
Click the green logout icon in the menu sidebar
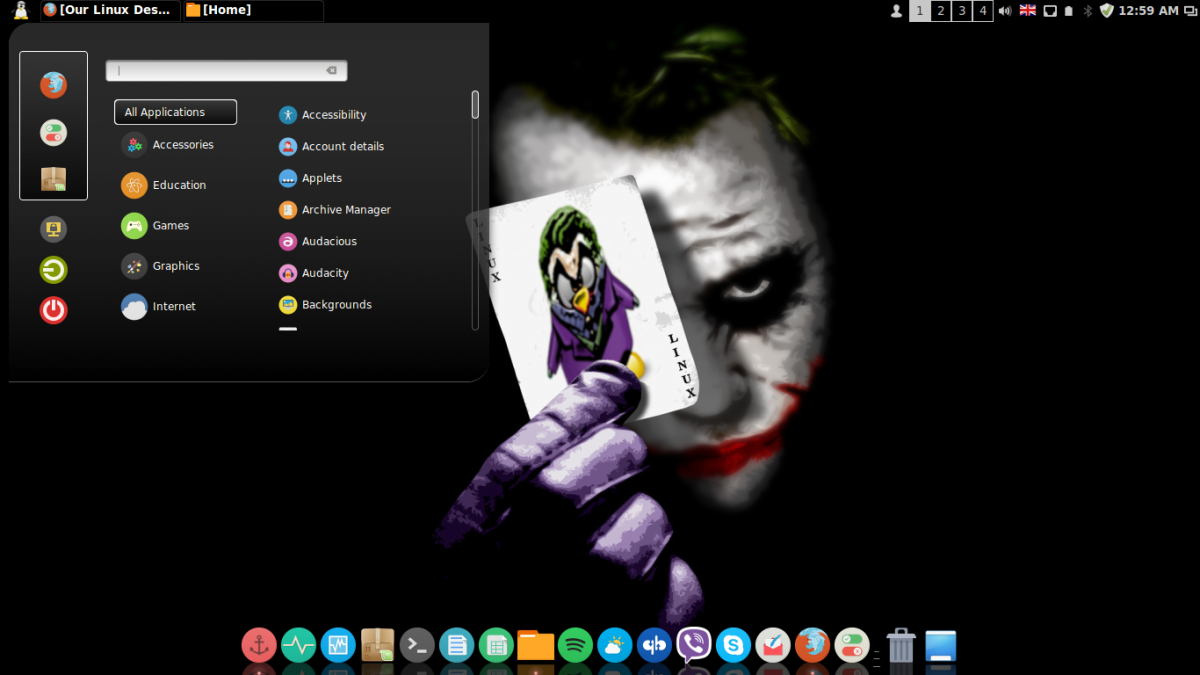coord(53,270)
